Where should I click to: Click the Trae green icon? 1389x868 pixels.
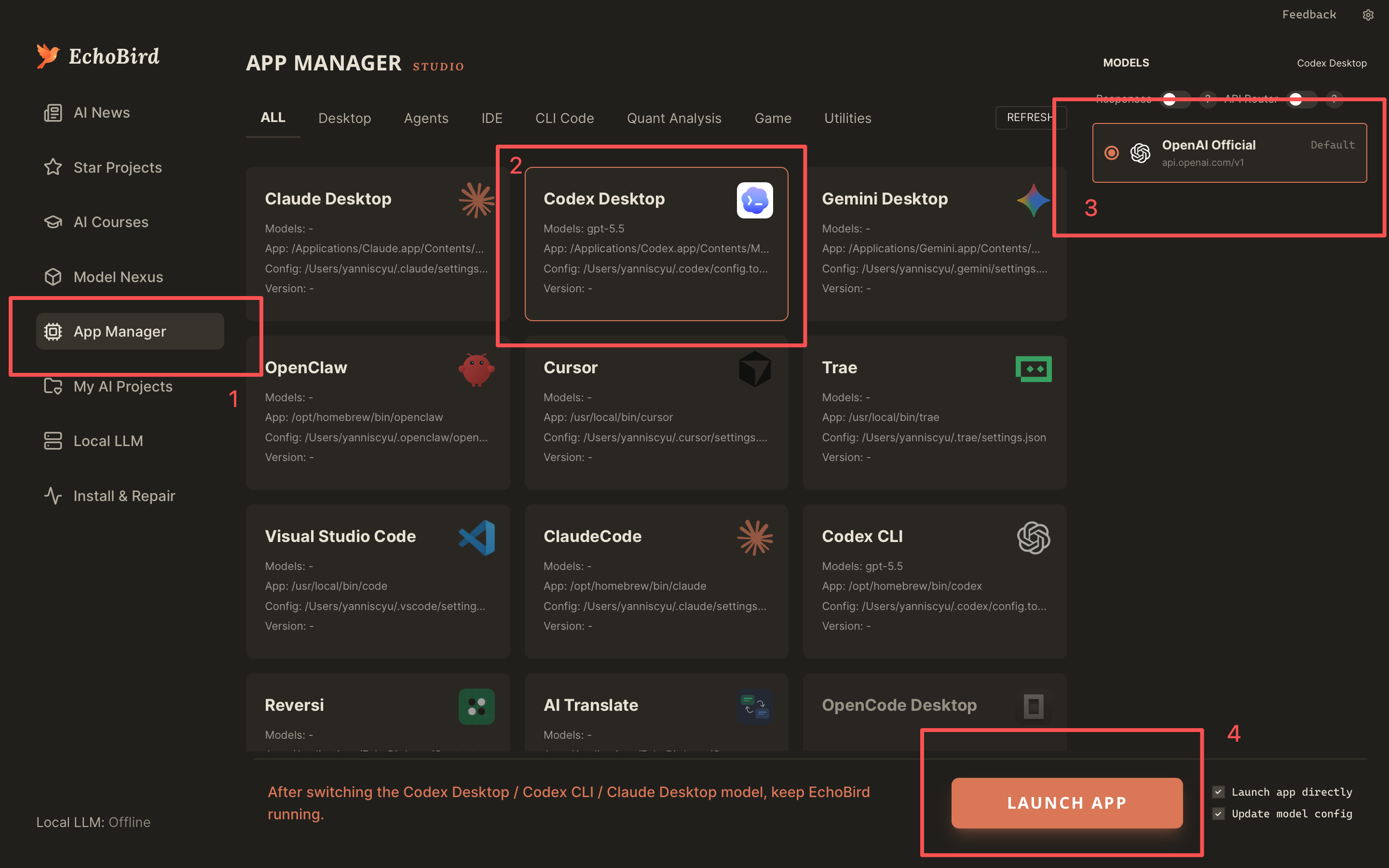pos(1033,369)
